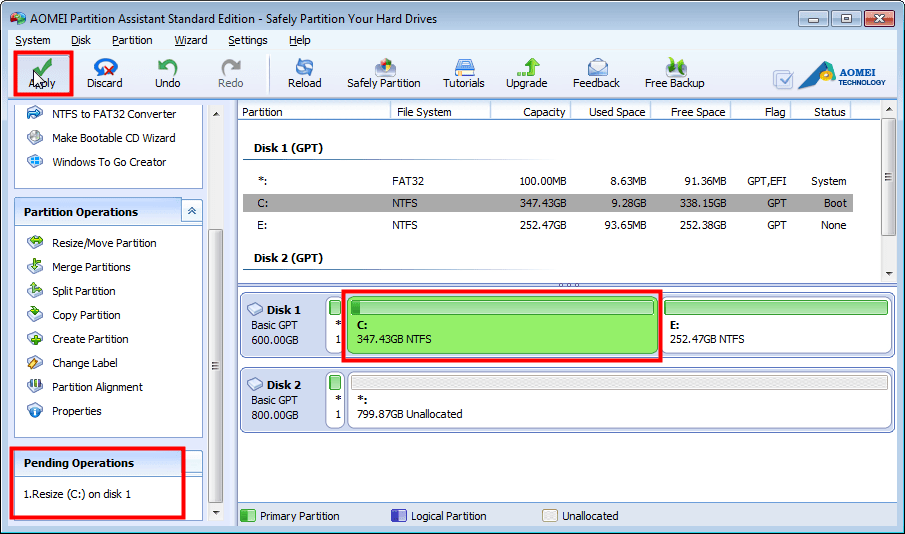Sort by the Free Space column header

point(691,112)
